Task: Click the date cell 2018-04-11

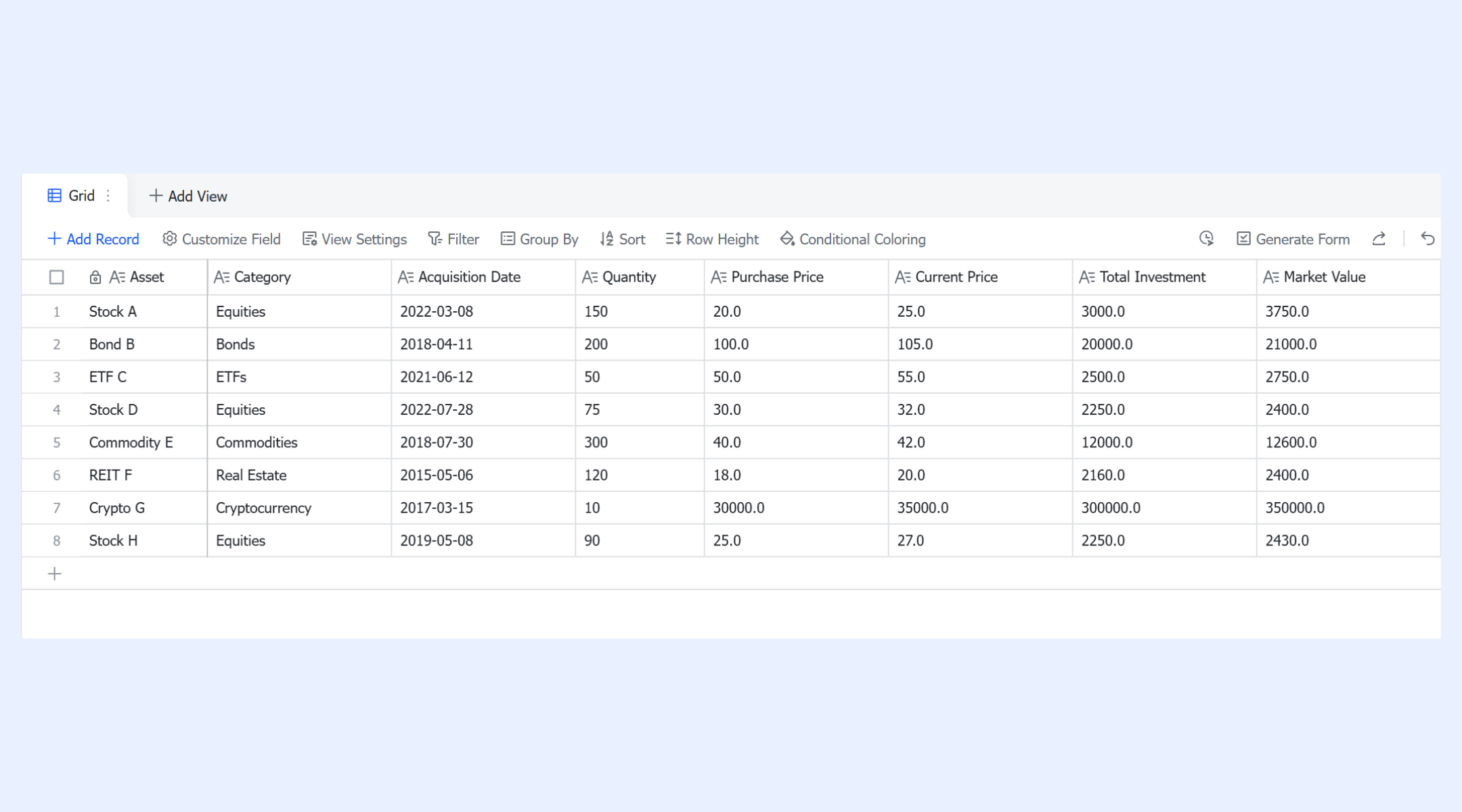Action: (483, 344)
